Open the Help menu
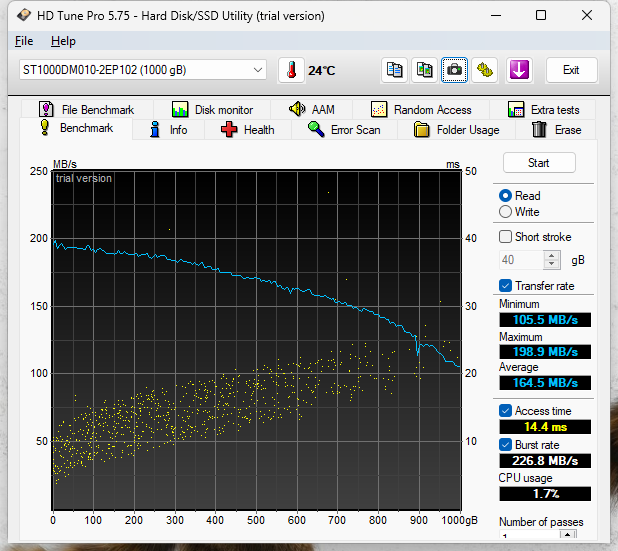618x551 pixels. pos(63,41)
